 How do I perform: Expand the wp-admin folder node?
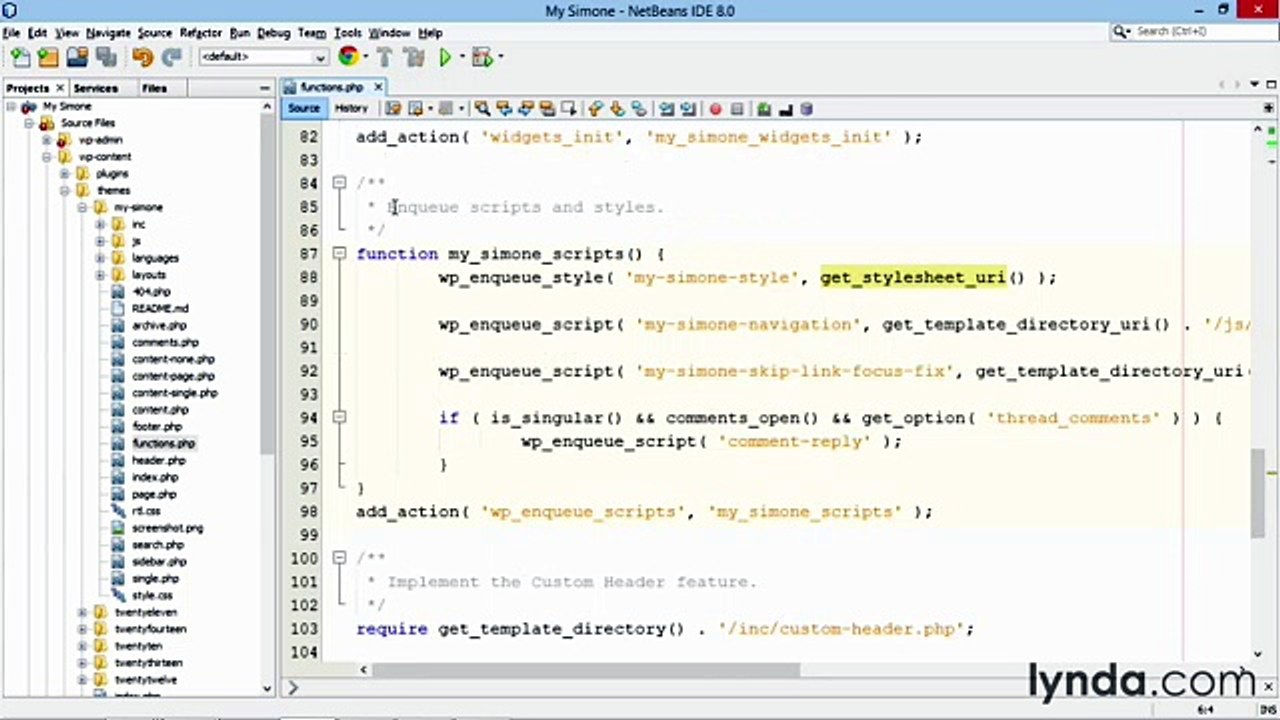47,140
